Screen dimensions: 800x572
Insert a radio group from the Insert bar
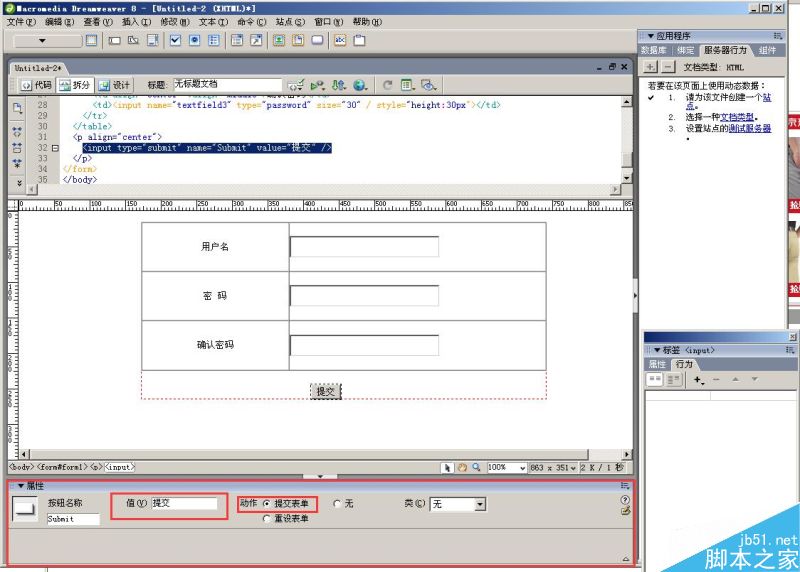point(214,40)
